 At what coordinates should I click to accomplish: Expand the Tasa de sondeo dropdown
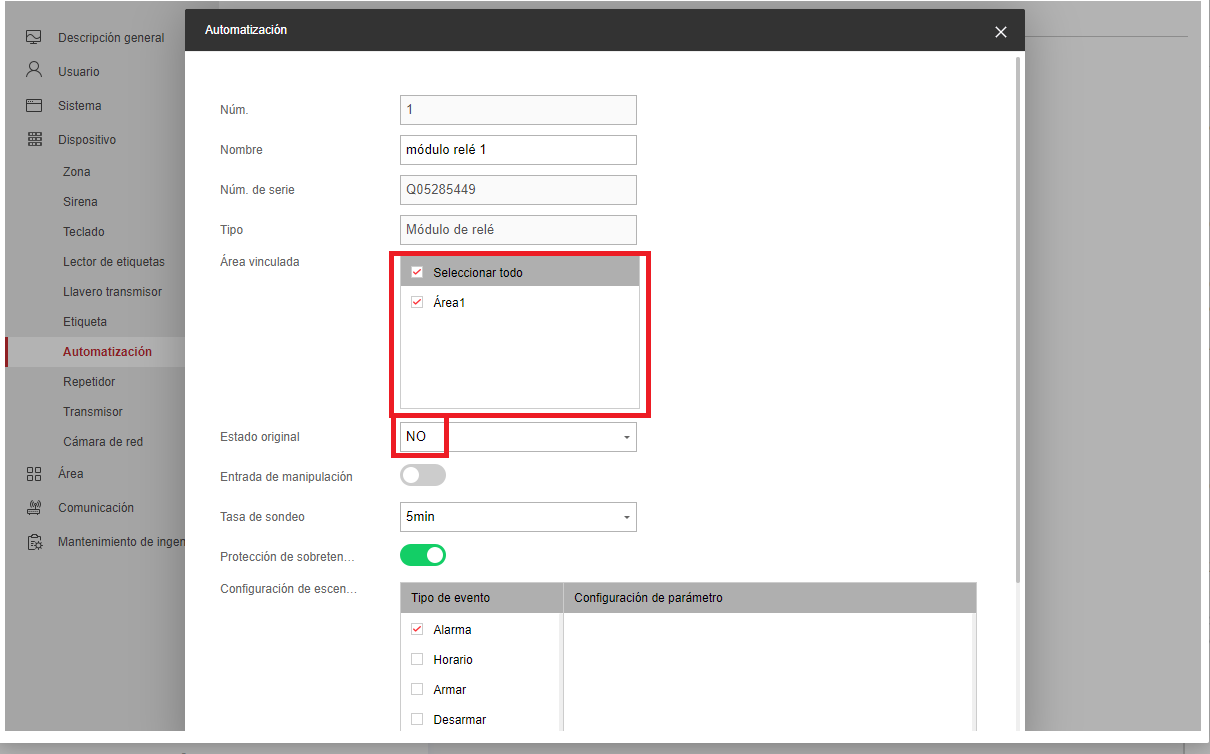click(x=518, y=517)
